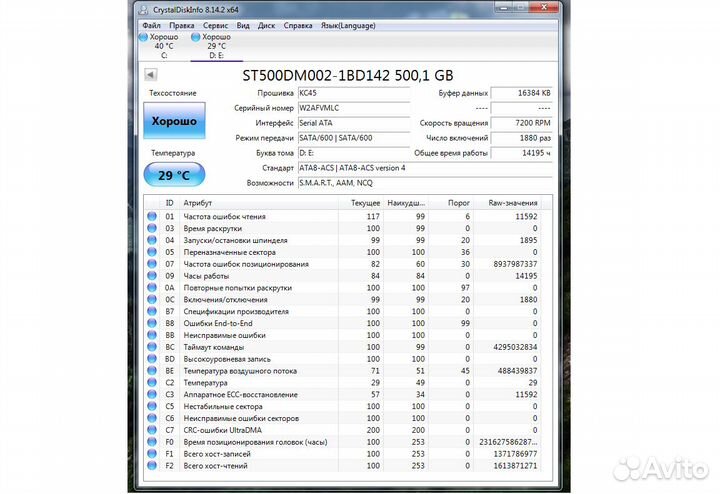Click the status icon for attribute 0C
Image resolution: width=720 pixels, height=494 pixels.
coord(152,299)
